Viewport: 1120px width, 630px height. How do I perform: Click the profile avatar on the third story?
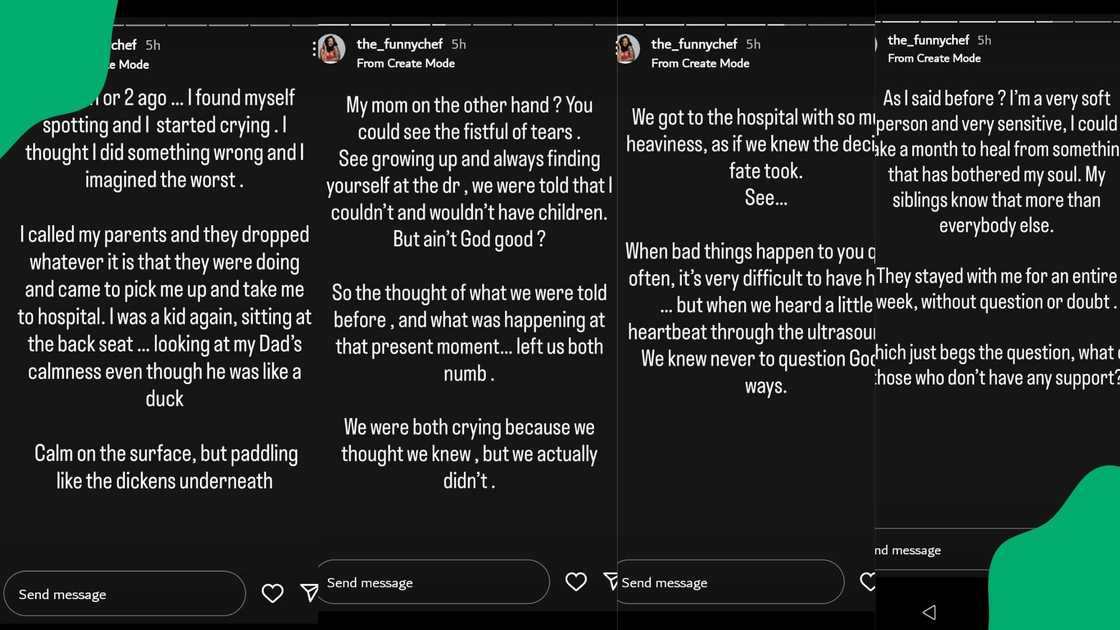(628, 49)
